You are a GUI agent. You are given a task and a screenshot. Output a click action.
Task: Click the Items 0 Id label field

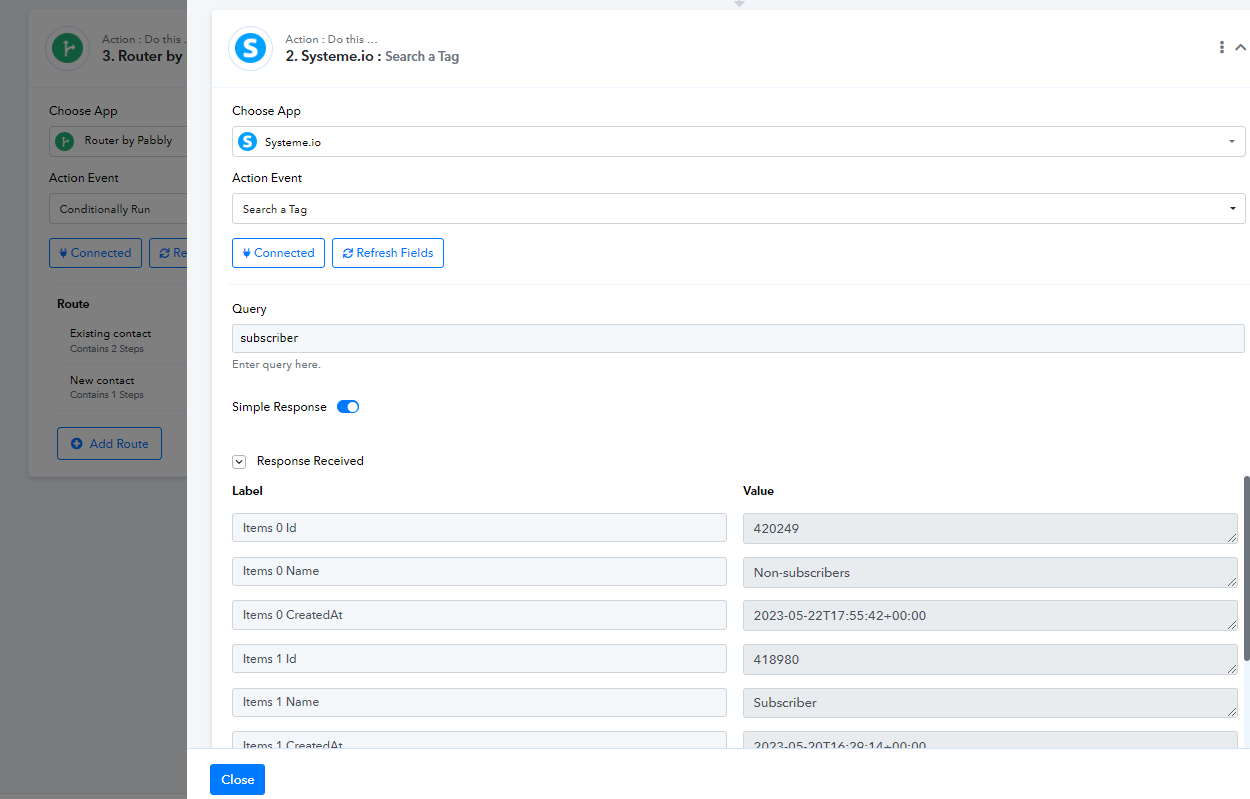[479, 528]
